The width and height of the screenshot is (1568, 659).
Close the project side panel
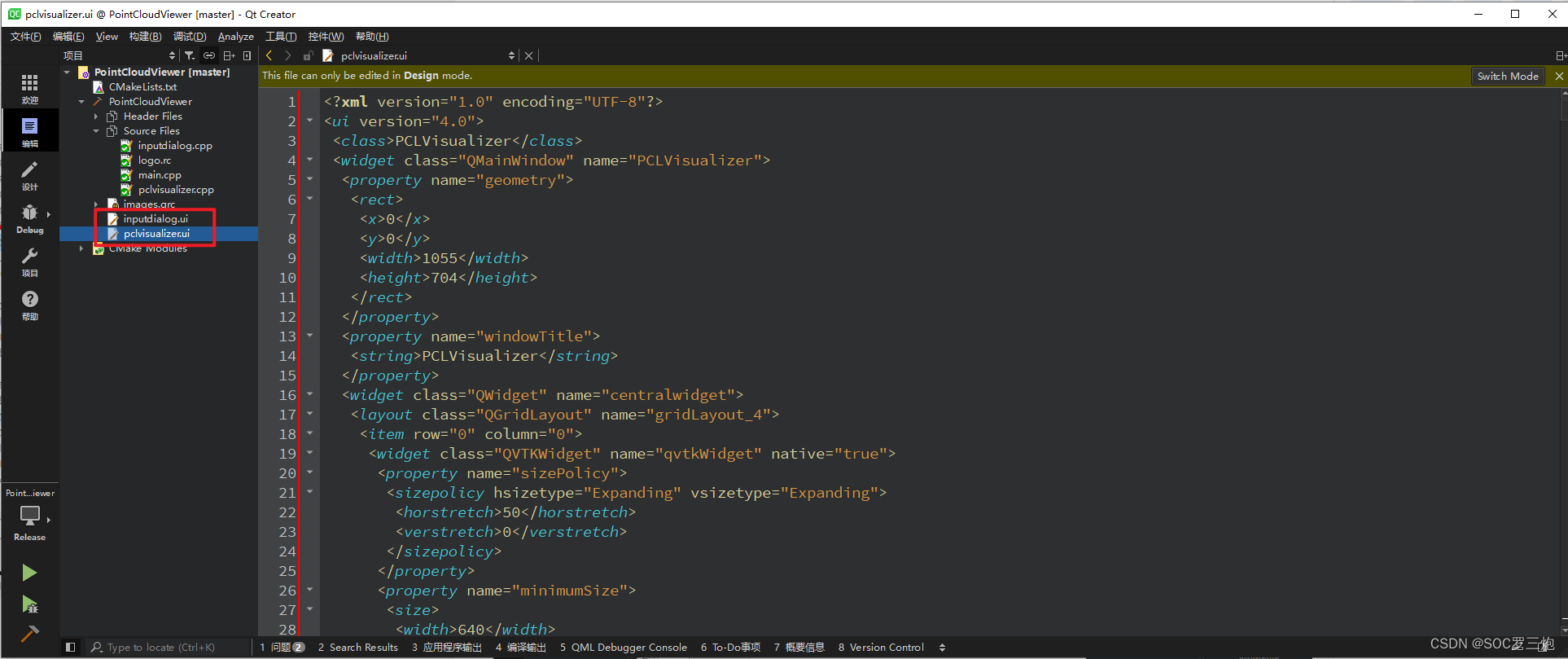point(247,55)
